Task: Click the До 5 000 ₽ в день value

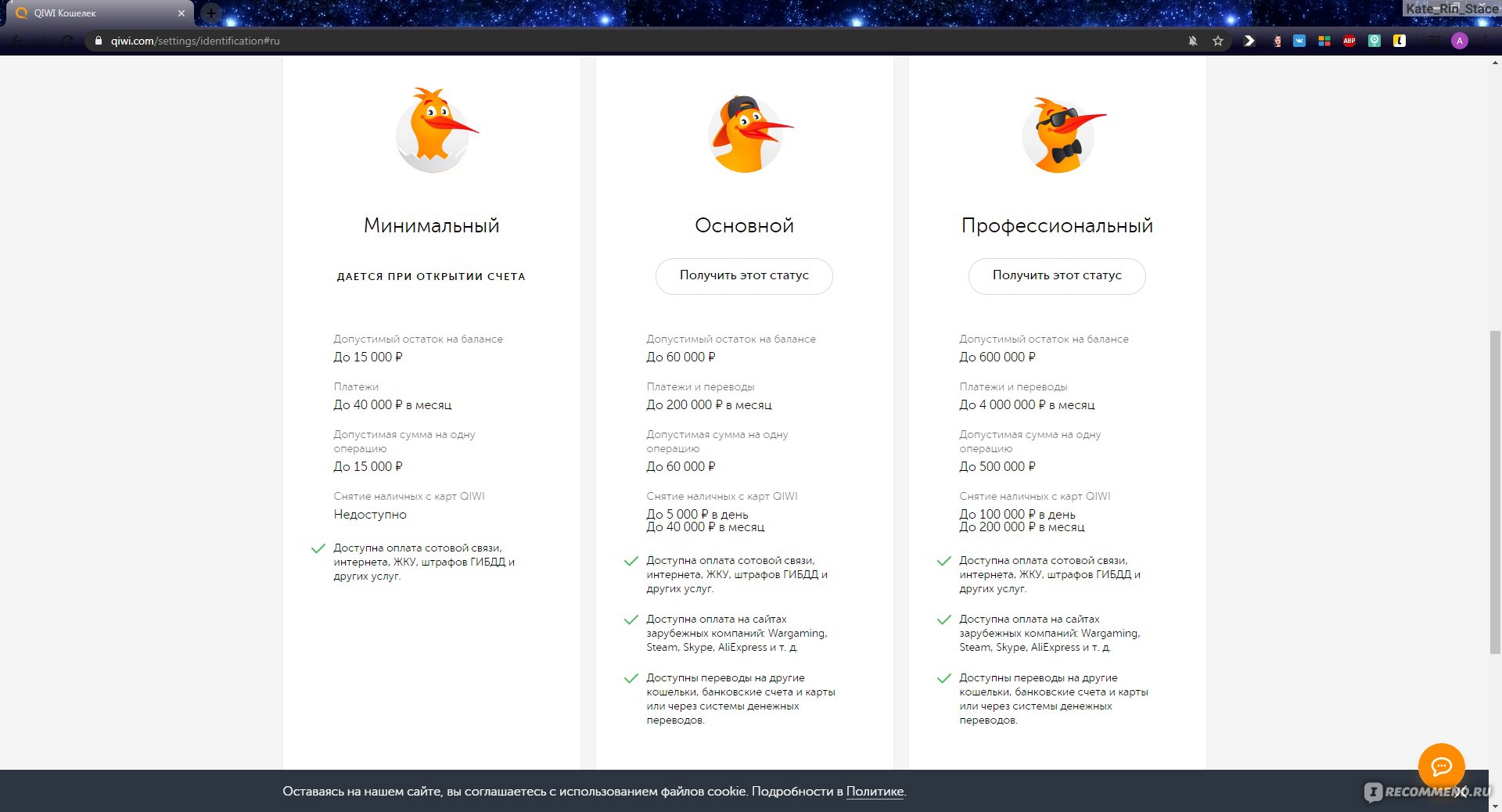Action: [x=697, y=514]
